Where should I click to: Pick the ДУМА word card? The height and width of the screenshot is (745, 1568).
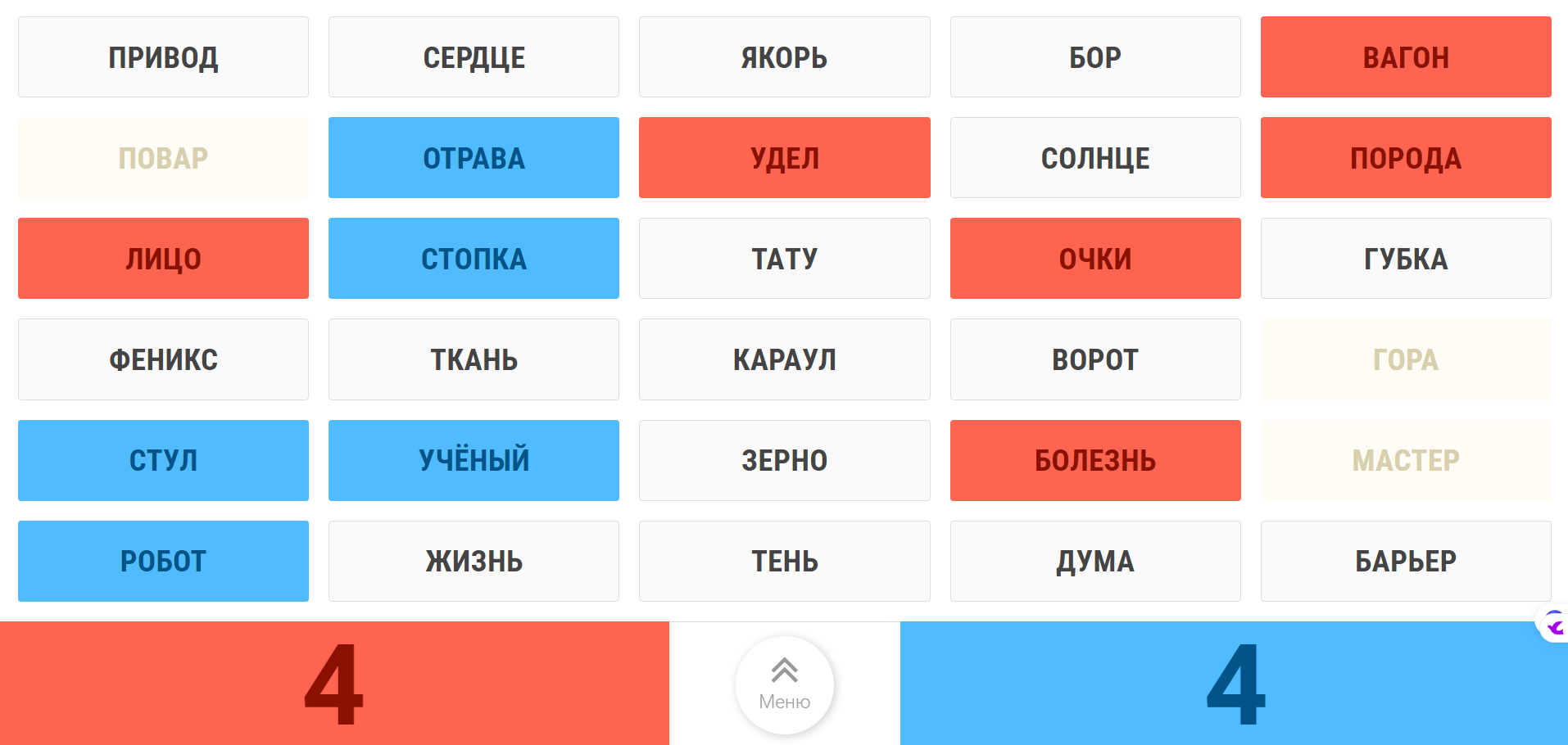pyautogui.click(x=1094, y=561)
